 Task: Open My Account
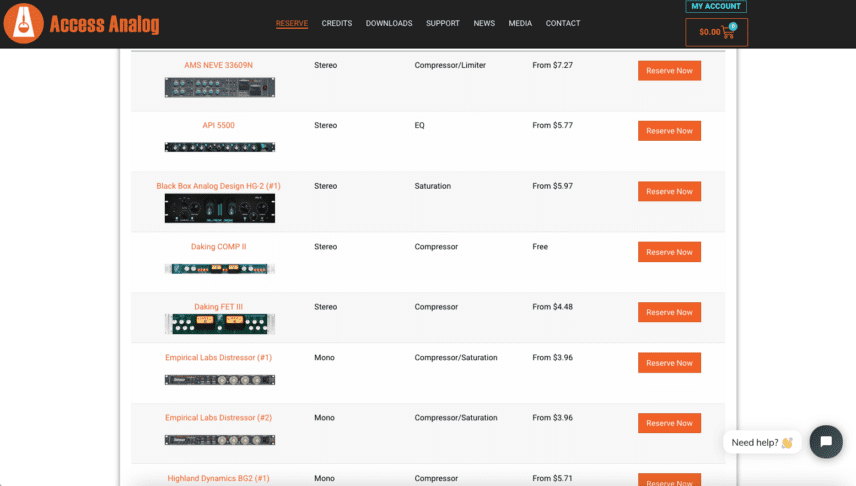tap(716, 7)
